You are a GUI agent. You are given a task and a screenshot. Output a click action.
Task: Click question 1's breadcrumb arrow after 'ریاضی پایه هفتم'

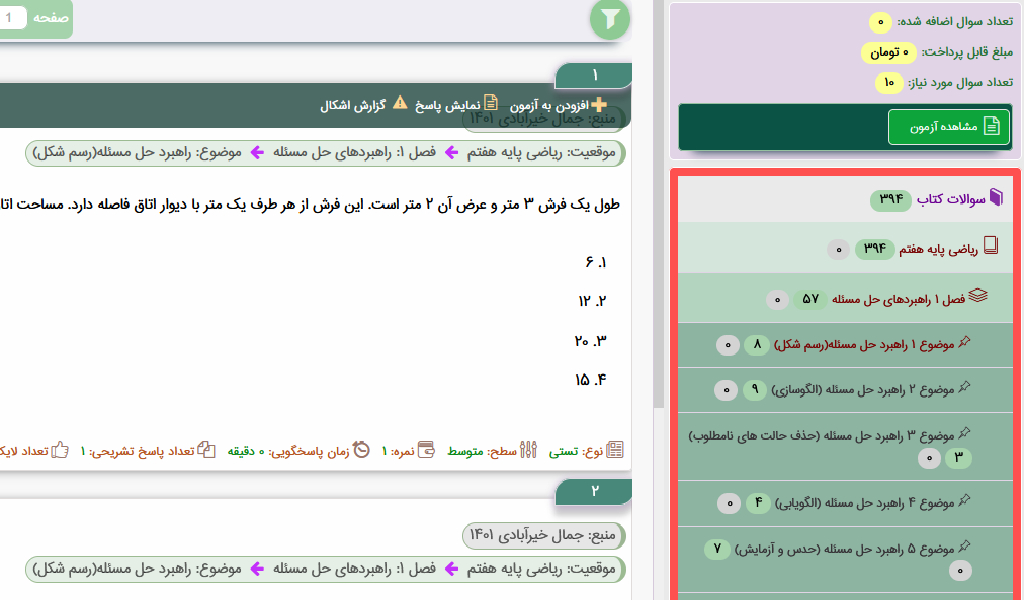[451, 153]
